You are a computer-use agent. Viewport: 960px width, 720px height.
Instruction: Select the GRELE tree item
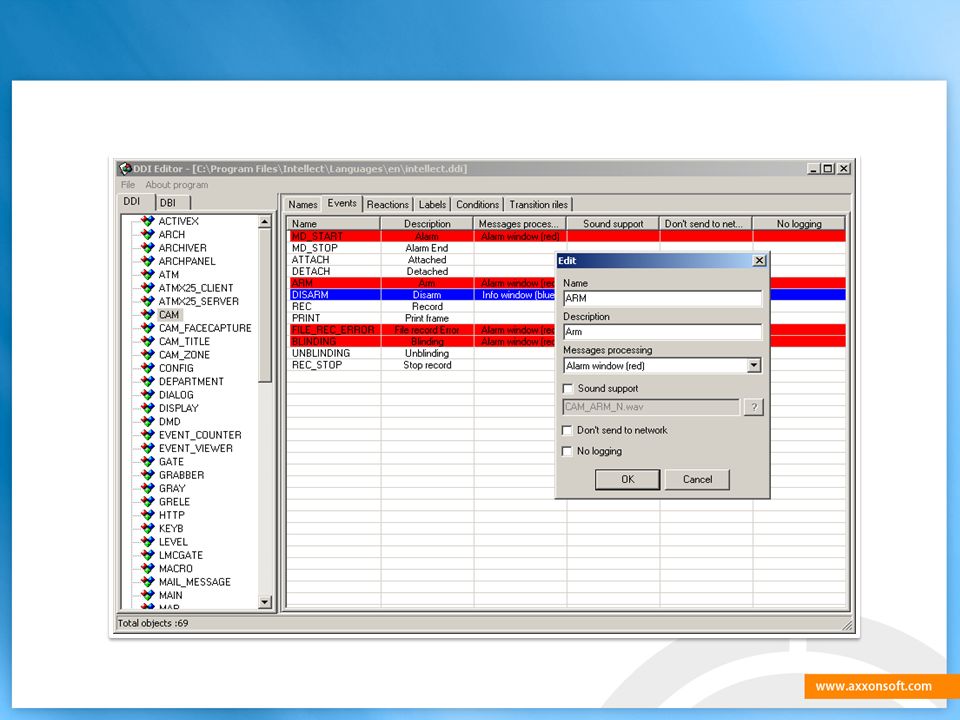(174, 502)
